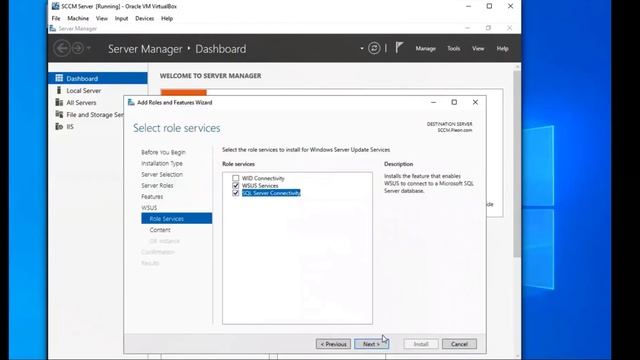This screenshot has width=640, height=360.
Task: Click the Next button in wizard
Action: pos(371,344)
